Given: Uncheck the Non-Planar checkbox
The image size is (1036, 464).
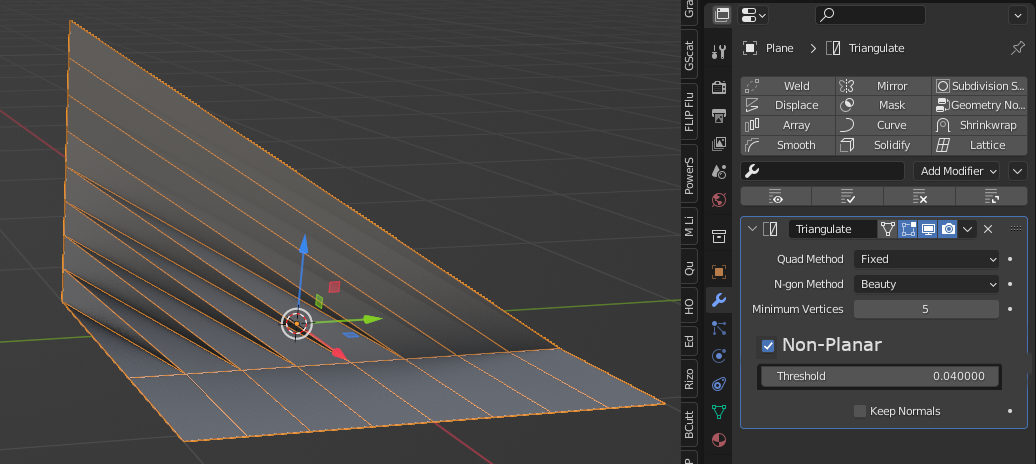Looking at the screenshot, I should pyautogui.click(x=768, y=346).
